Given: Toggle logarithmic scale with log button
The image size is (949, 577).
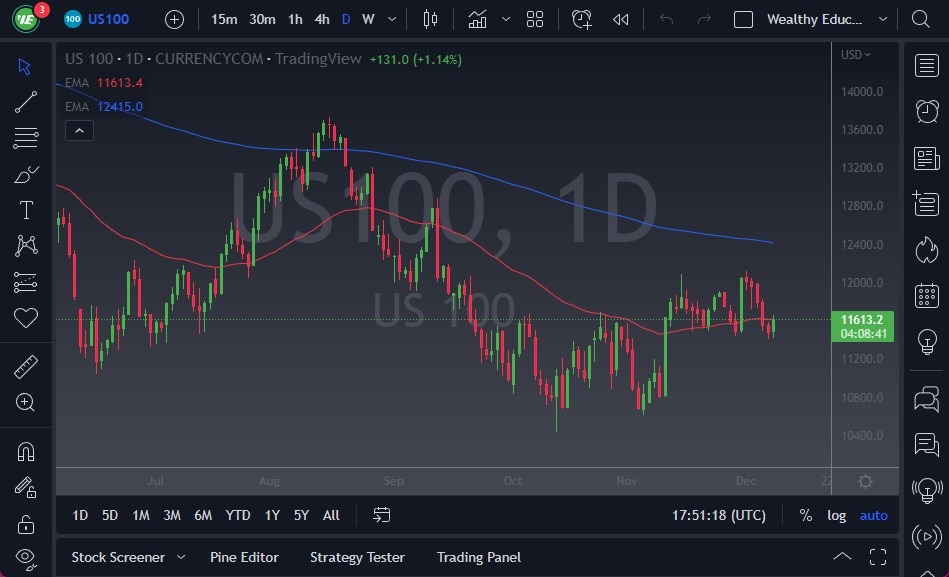Looking at the screenshot, I should pyautogui.click(x=836, y=515).
